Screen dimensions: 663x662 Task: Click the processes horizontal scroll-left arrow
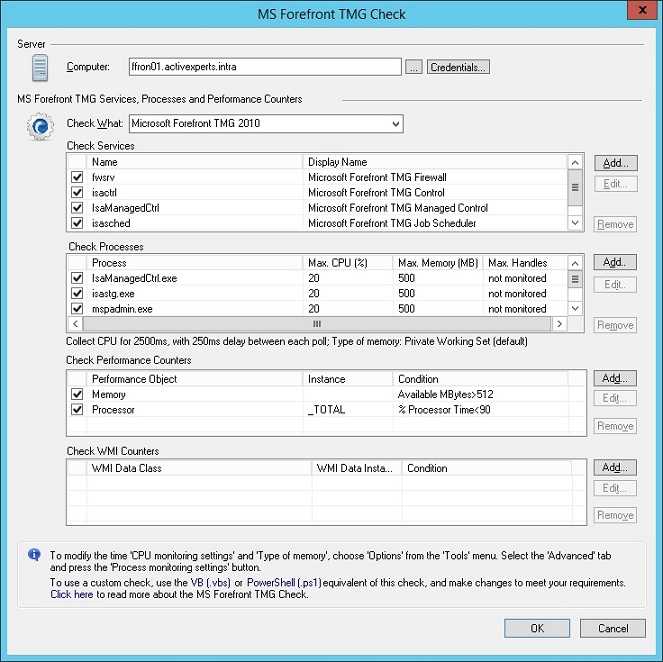[x=75, y=324]
